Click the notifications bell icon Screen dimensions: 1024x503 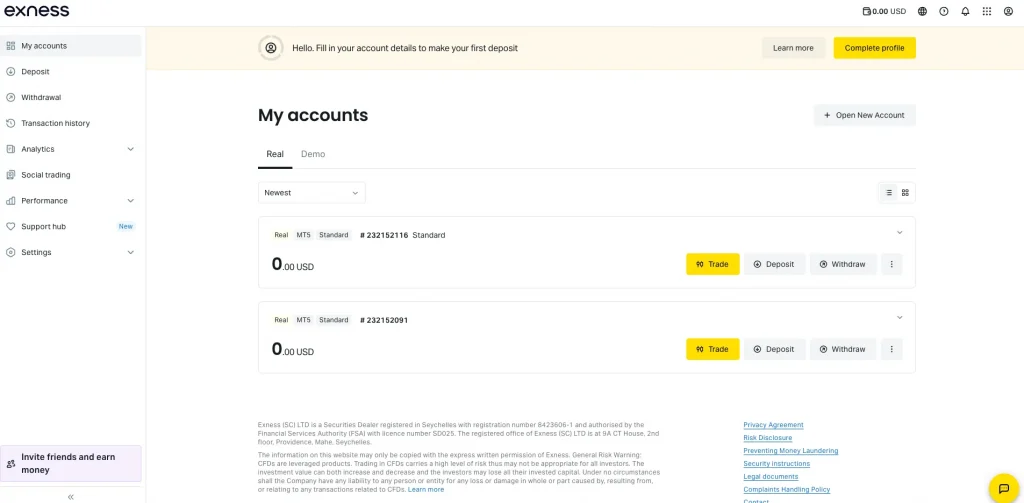[965, 11]
